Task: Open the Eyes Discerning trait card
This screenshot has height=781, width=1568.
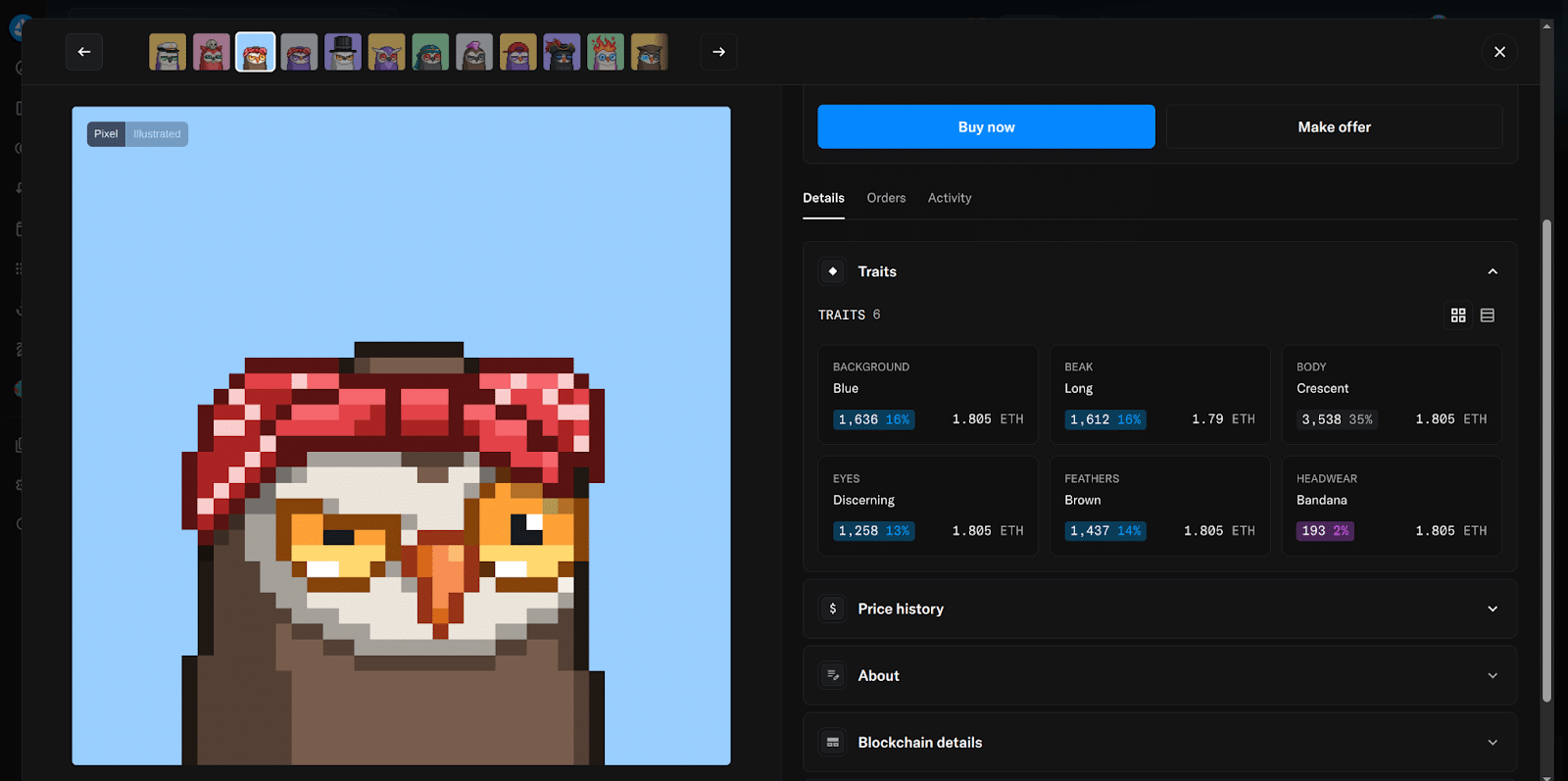Action: pos(928,507)
